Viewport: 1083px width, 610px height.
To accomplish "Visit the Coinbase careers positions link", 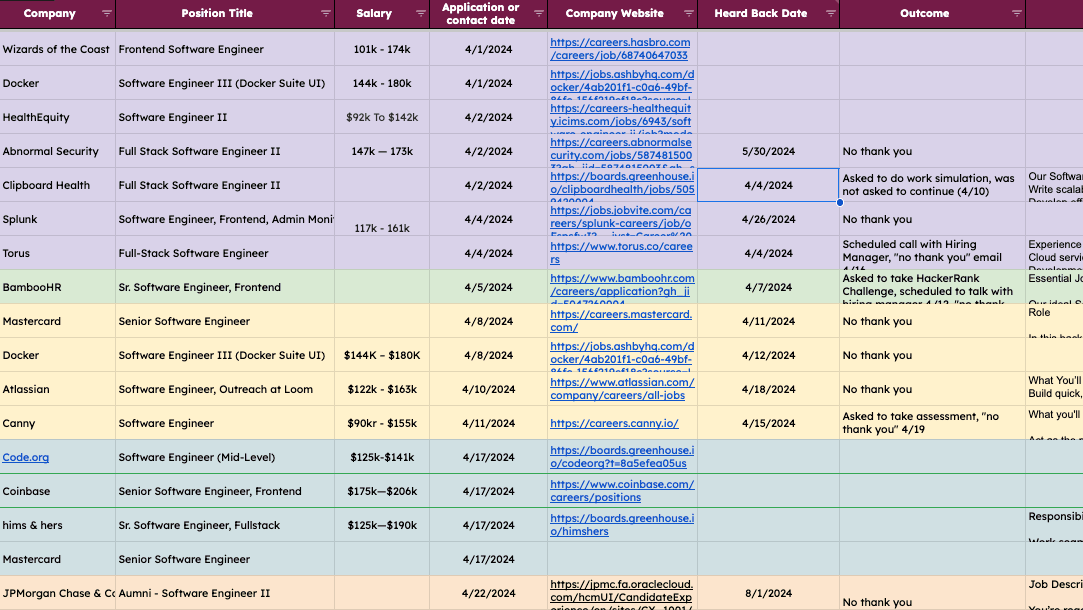I will point(621,484).
